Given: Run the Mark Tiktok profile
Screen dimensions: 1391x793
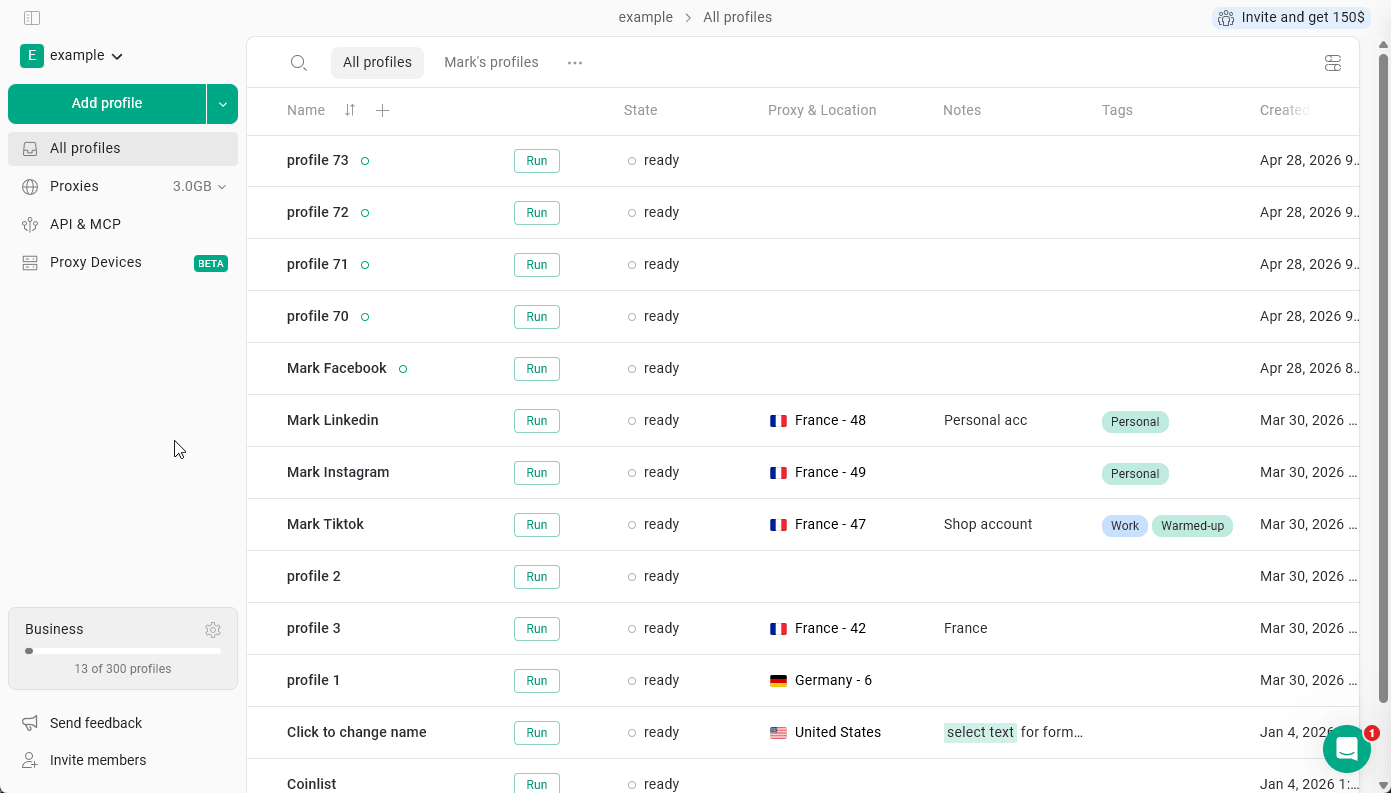Looking at the screenshot, I should (537, 525).
